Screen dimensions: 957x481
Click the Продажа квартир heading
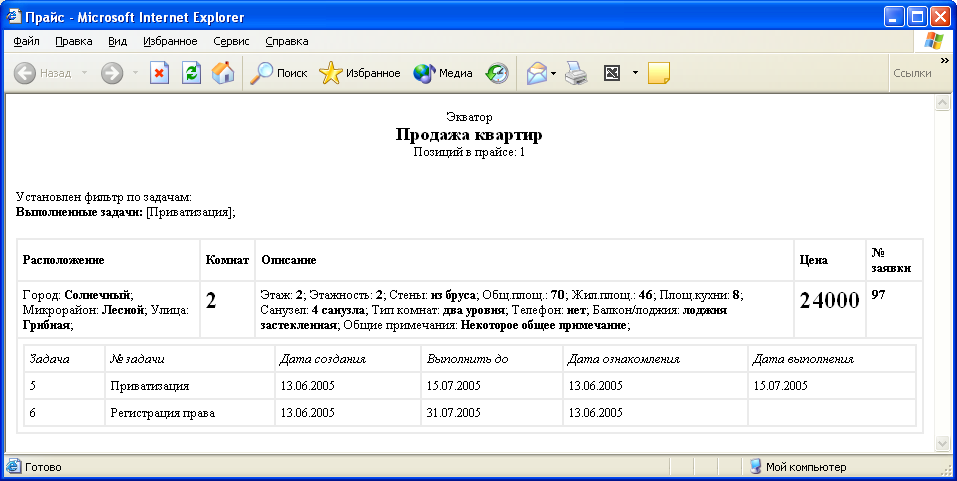tap(469, 134)
